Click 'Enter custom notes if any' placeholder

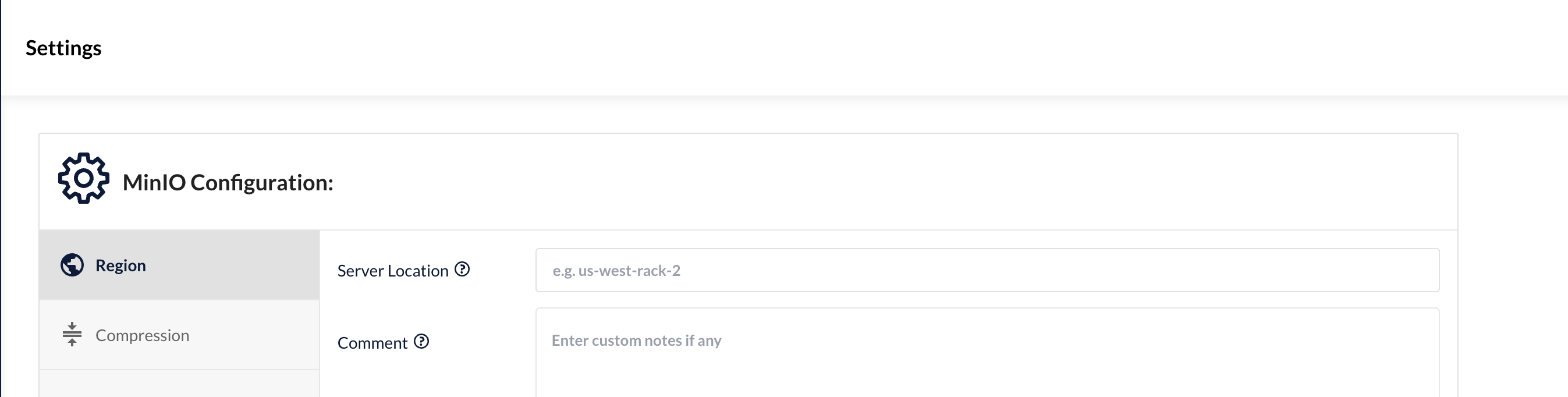(x=636, y=341)
